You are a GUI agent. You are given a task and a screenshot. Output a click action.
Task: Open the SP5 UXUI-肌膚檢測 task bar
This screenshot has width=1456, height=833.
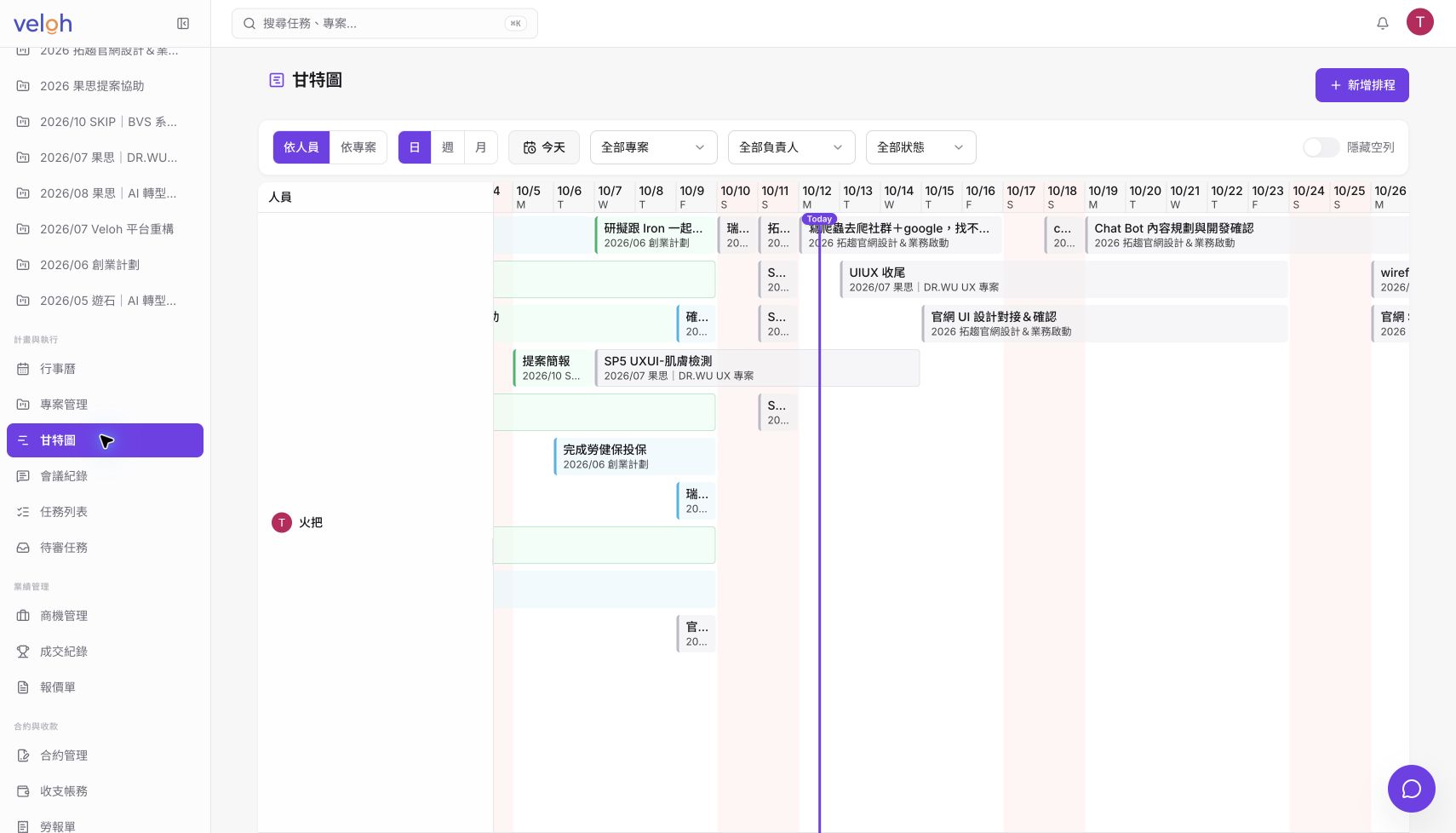[757, 368]
